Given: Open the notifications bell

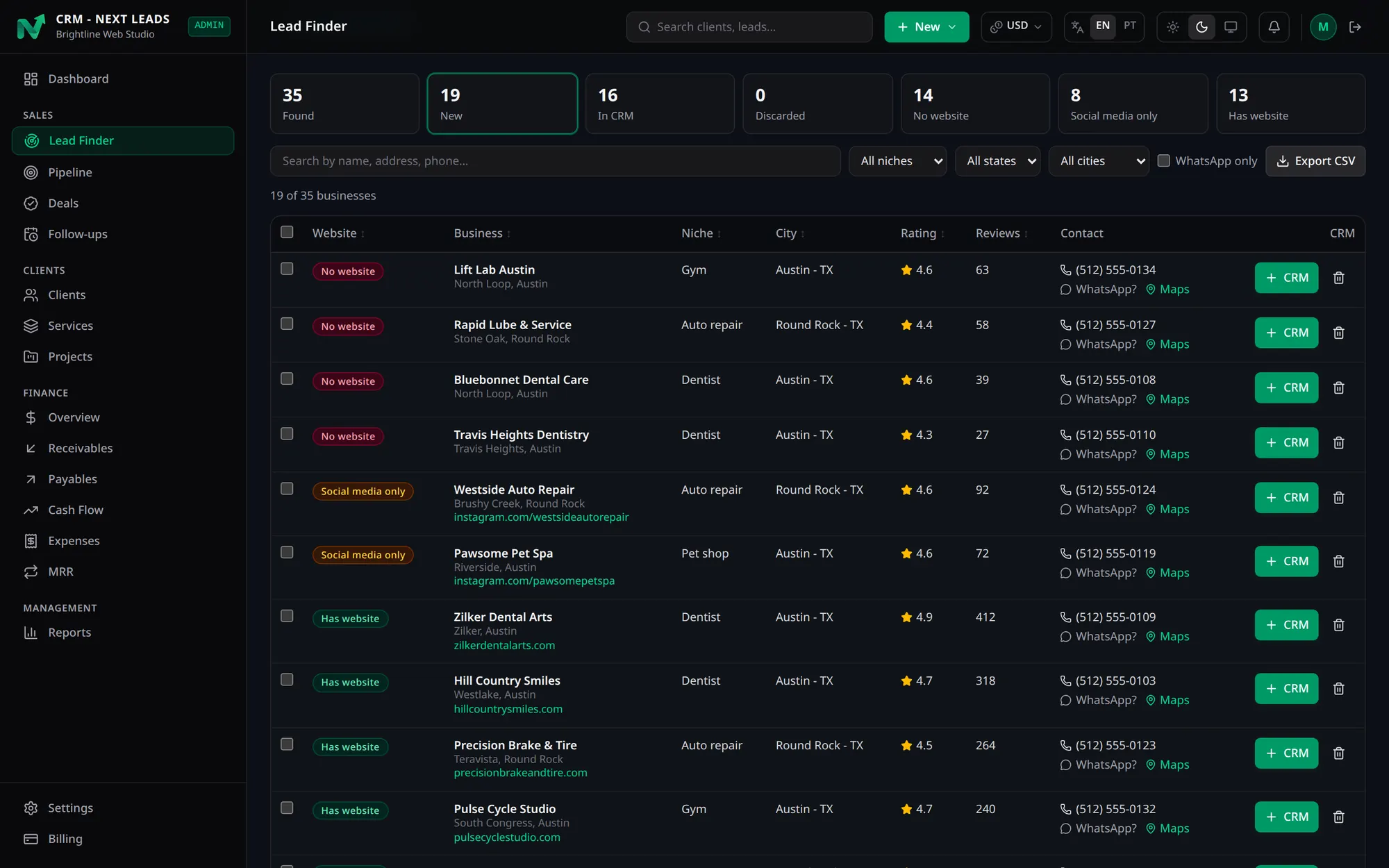Looking at the screenshot, I should [1274, 26].
